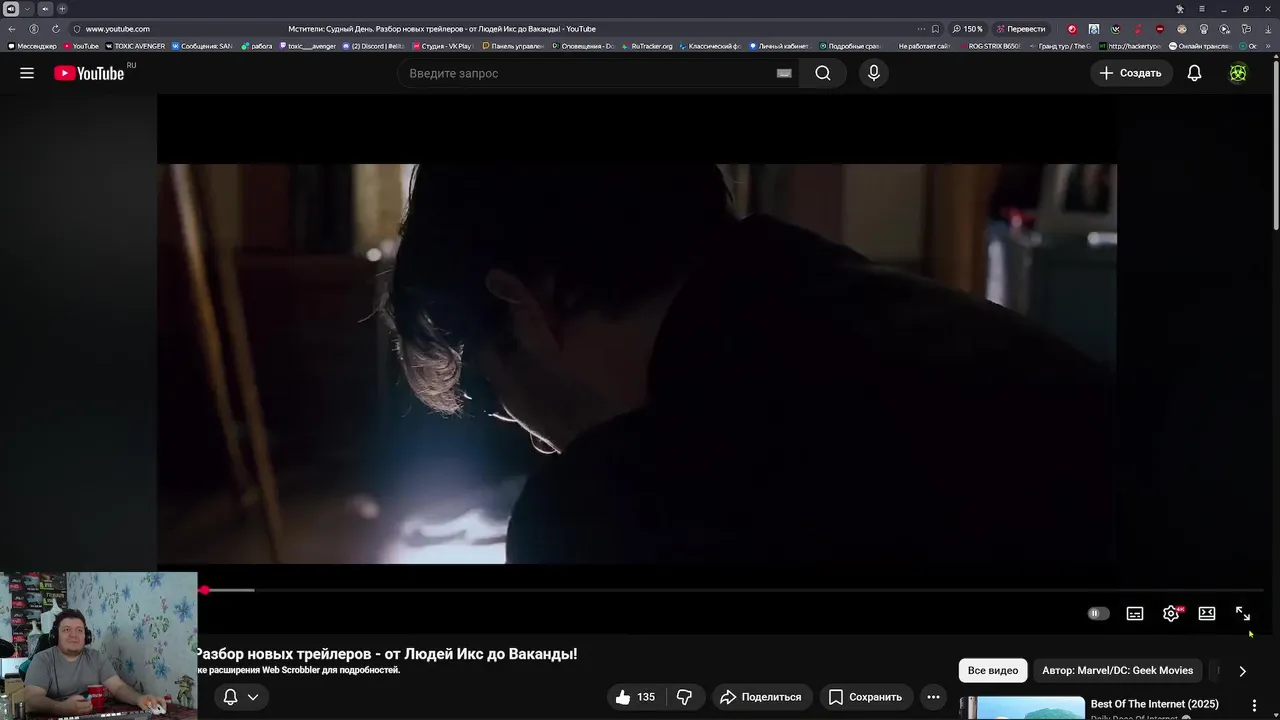The image size is (1280, 720).
Task: Open thumbnail of Best Of The Internet
Action: [x=1022, y=708]
